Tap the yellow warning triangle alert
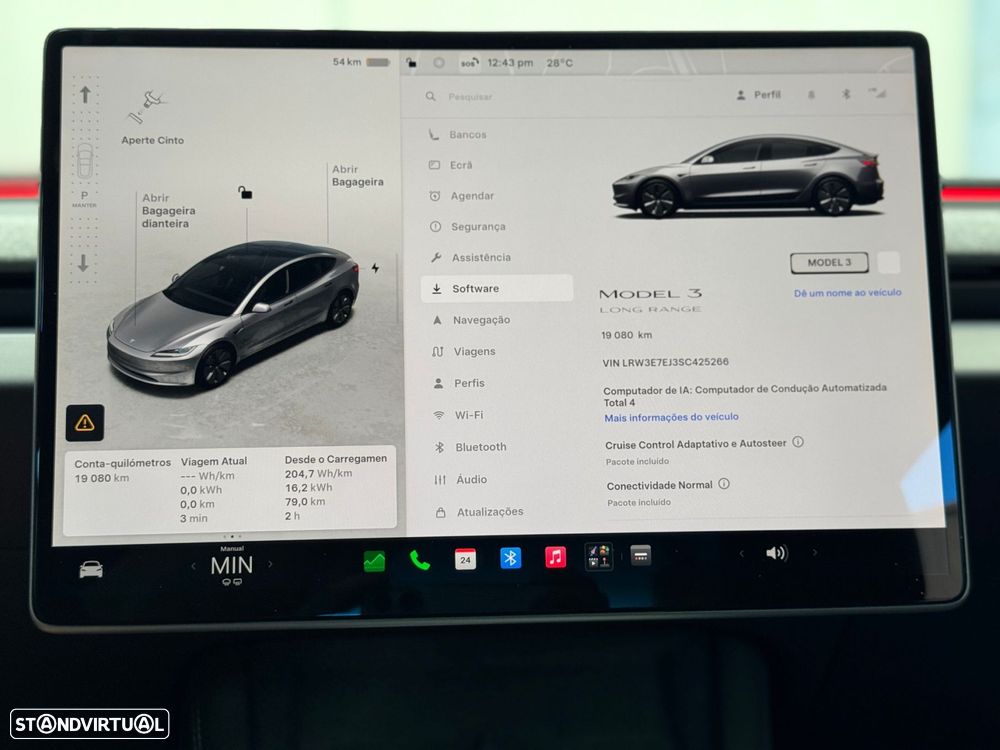 (85, 422)
